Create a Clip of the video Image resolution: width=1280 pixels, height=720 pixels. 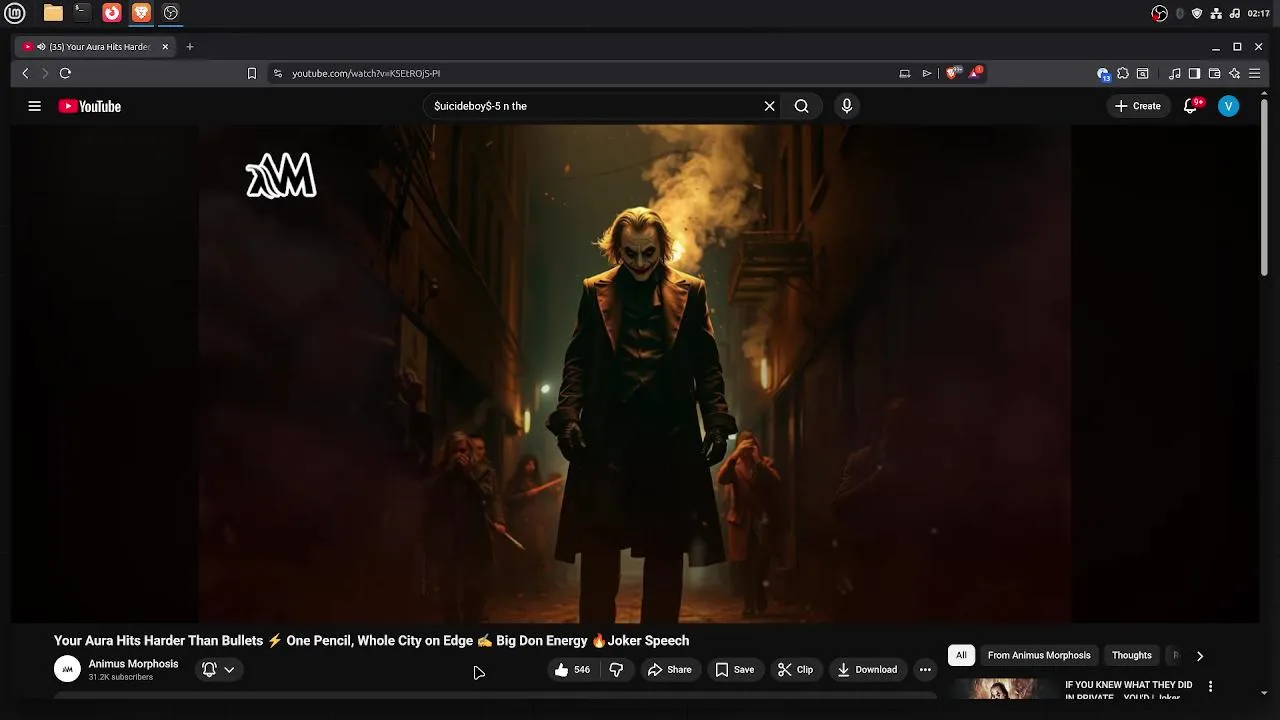[795, 670]
